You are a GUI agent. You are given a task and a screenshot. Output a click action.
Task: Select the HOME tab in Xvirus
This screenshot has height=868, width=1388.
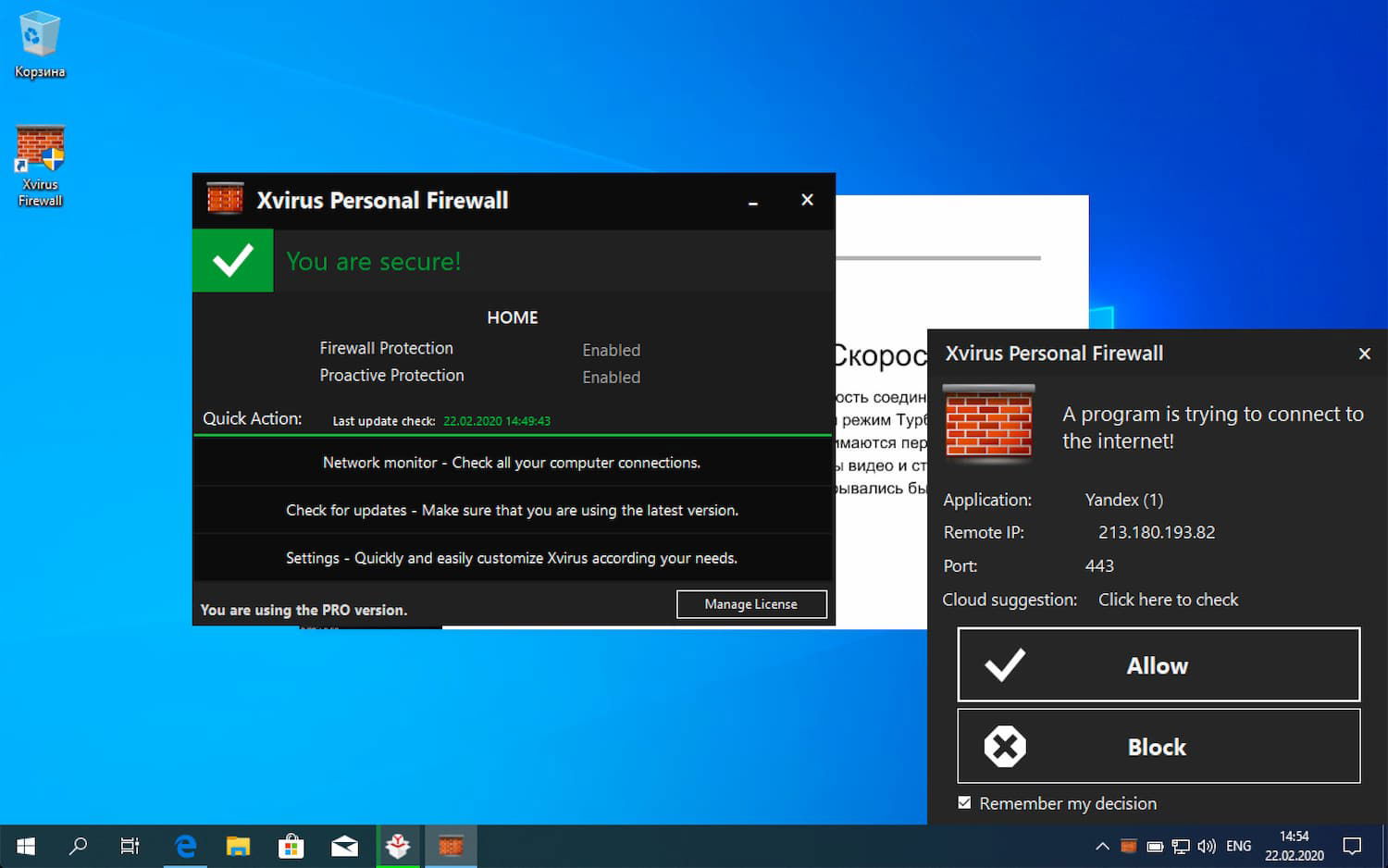[512, 316]
